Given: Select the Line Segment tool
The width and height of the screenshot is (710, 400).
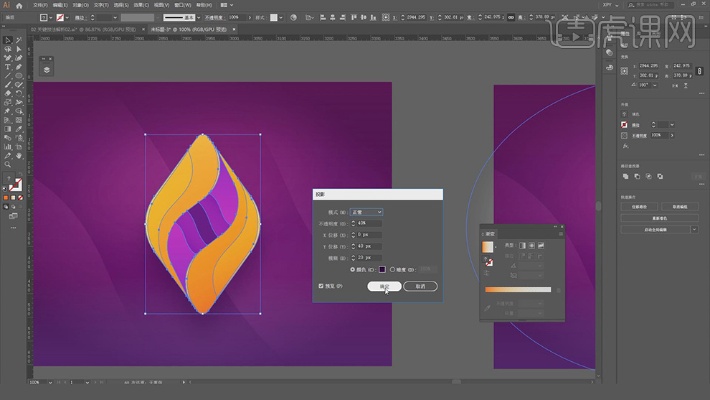Looking at the screenshot, I should click(8, 76).
